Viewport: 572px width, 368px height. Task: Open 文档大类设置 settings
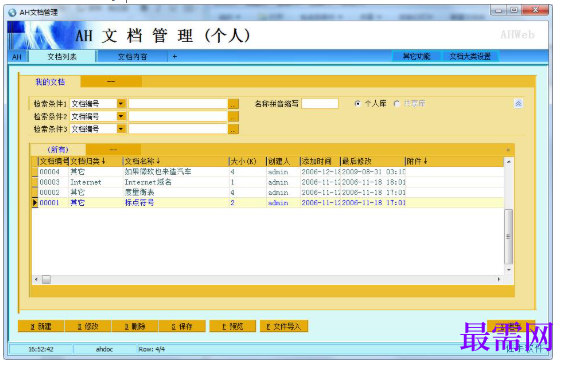(470, 57)
